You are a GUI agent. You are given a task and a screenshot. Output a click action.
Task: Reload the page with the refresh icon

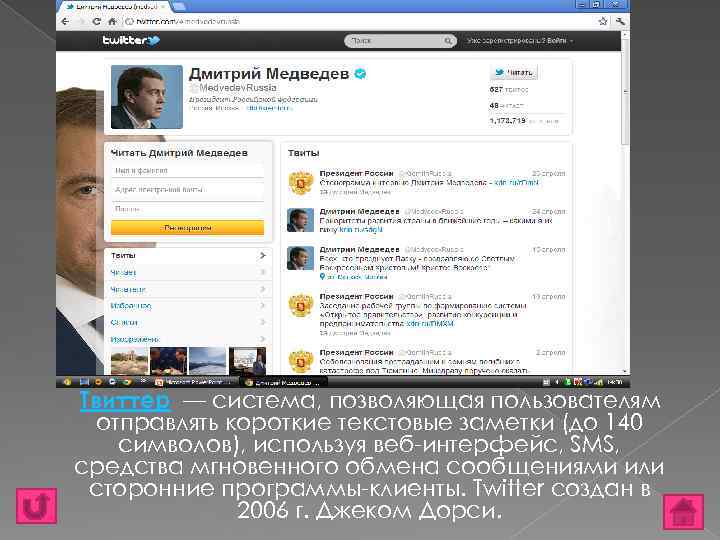[96, 22]
